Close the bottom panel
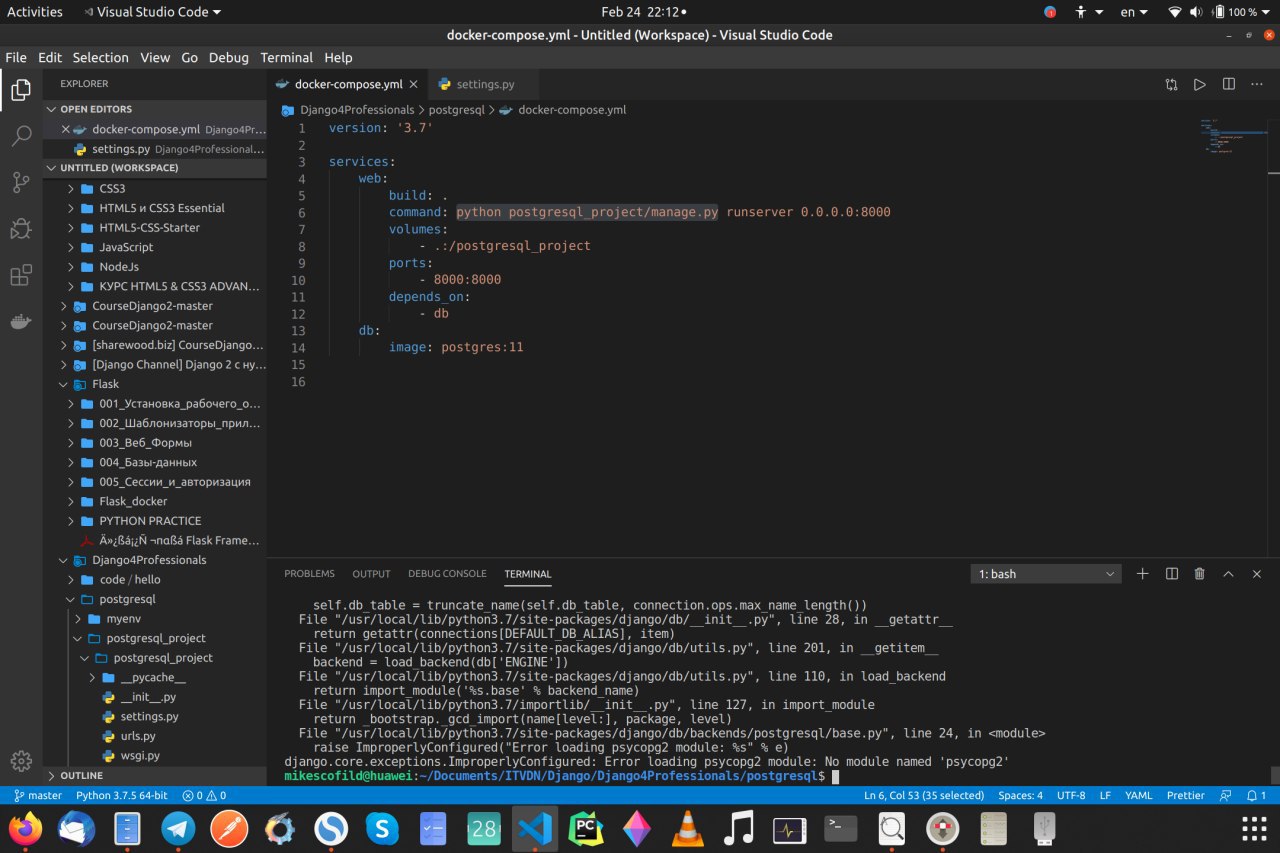Screen dimensions: 1280x853 click(1257, 574)
